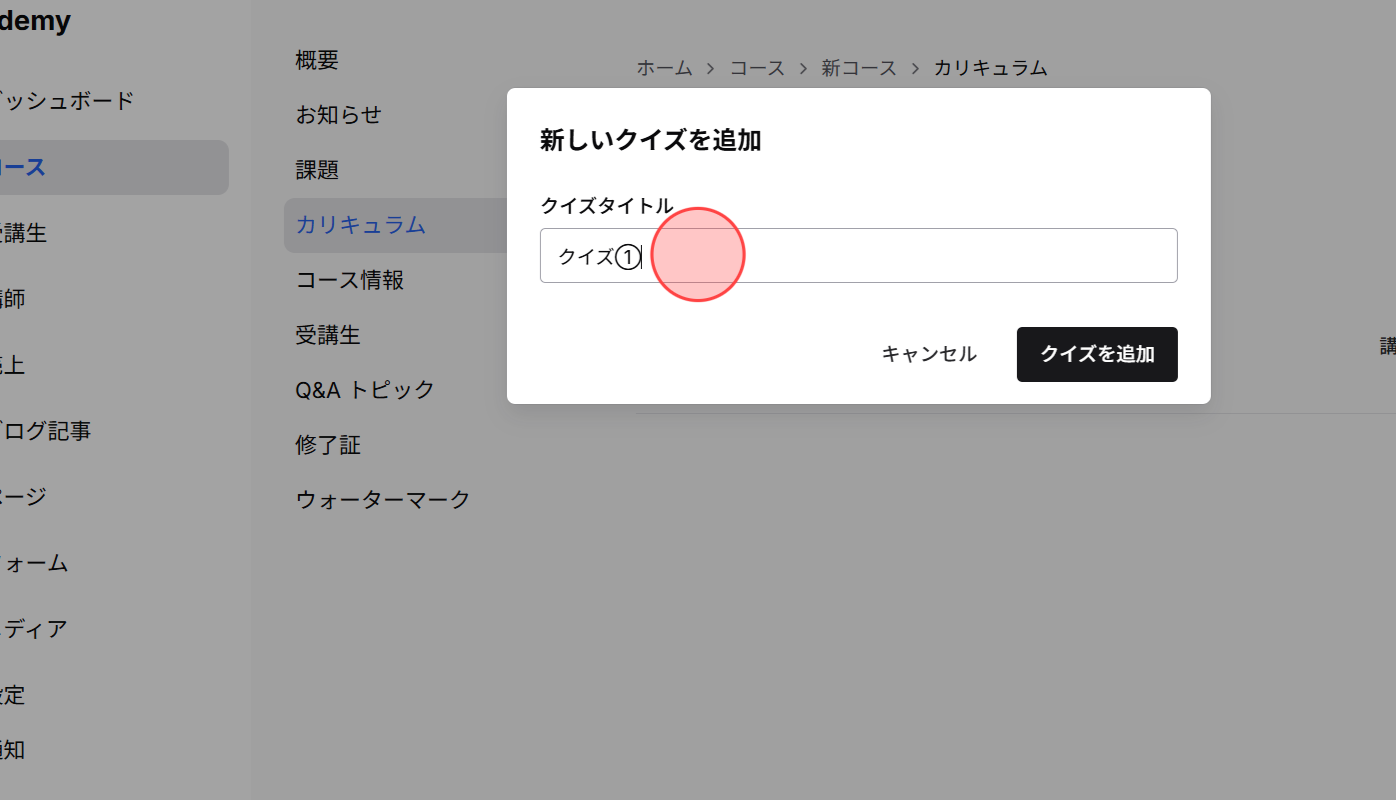1396x800 pixels.
Task: Open the ウォーターマーク settings tab
Action: pos(381,499)
